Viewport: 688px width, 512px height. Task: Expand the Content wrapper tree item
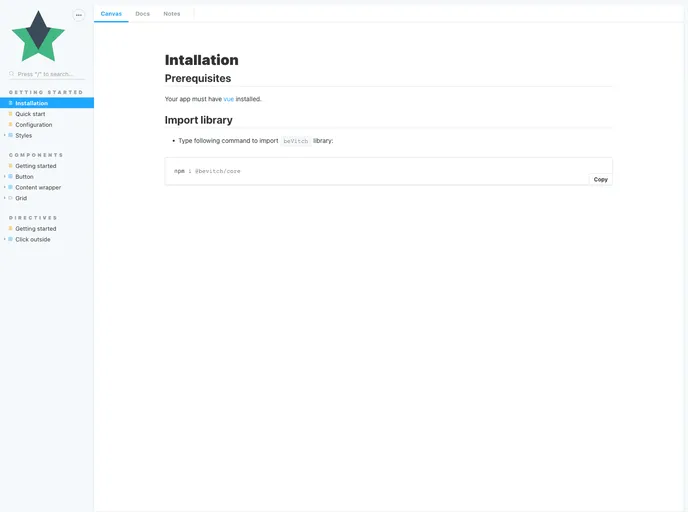(x=5, y=187)
